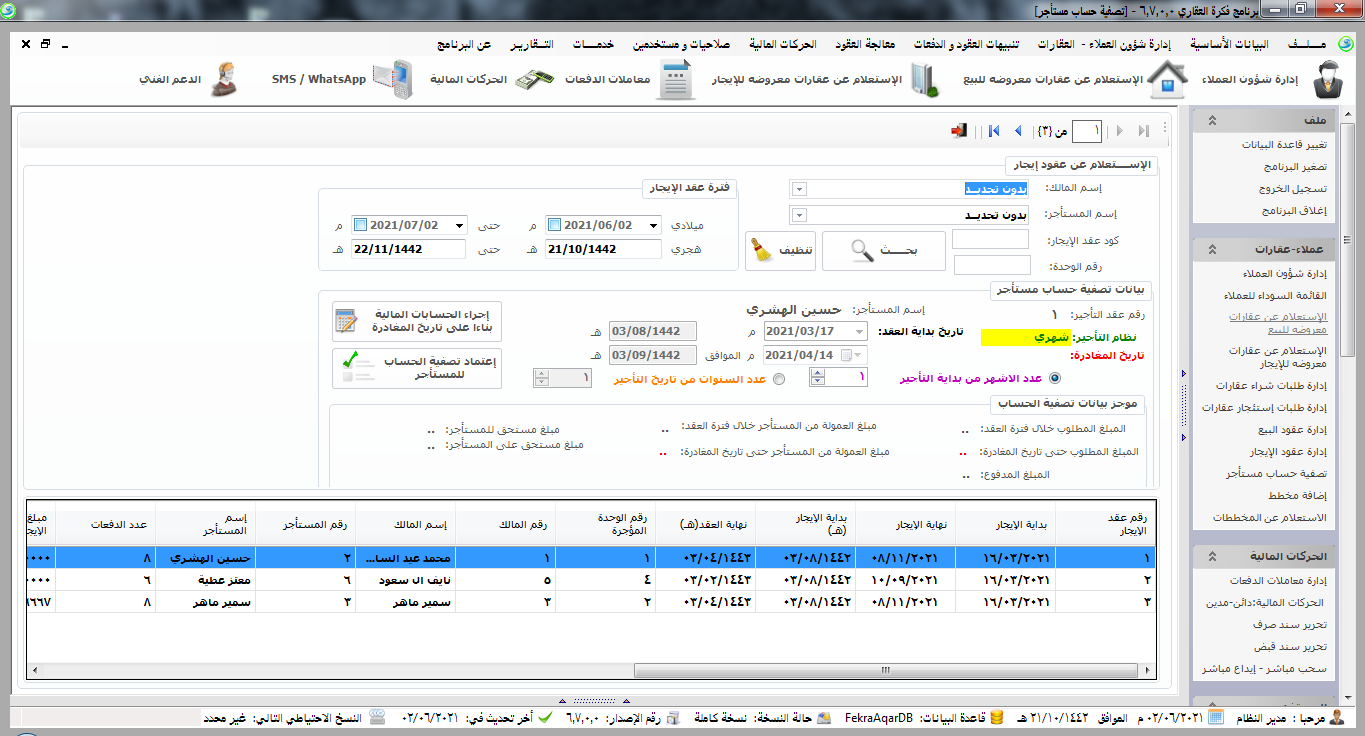1365x736 pixels.
Task: Expand the إسم المالك dropdown
Action: [x=798, y=189]
